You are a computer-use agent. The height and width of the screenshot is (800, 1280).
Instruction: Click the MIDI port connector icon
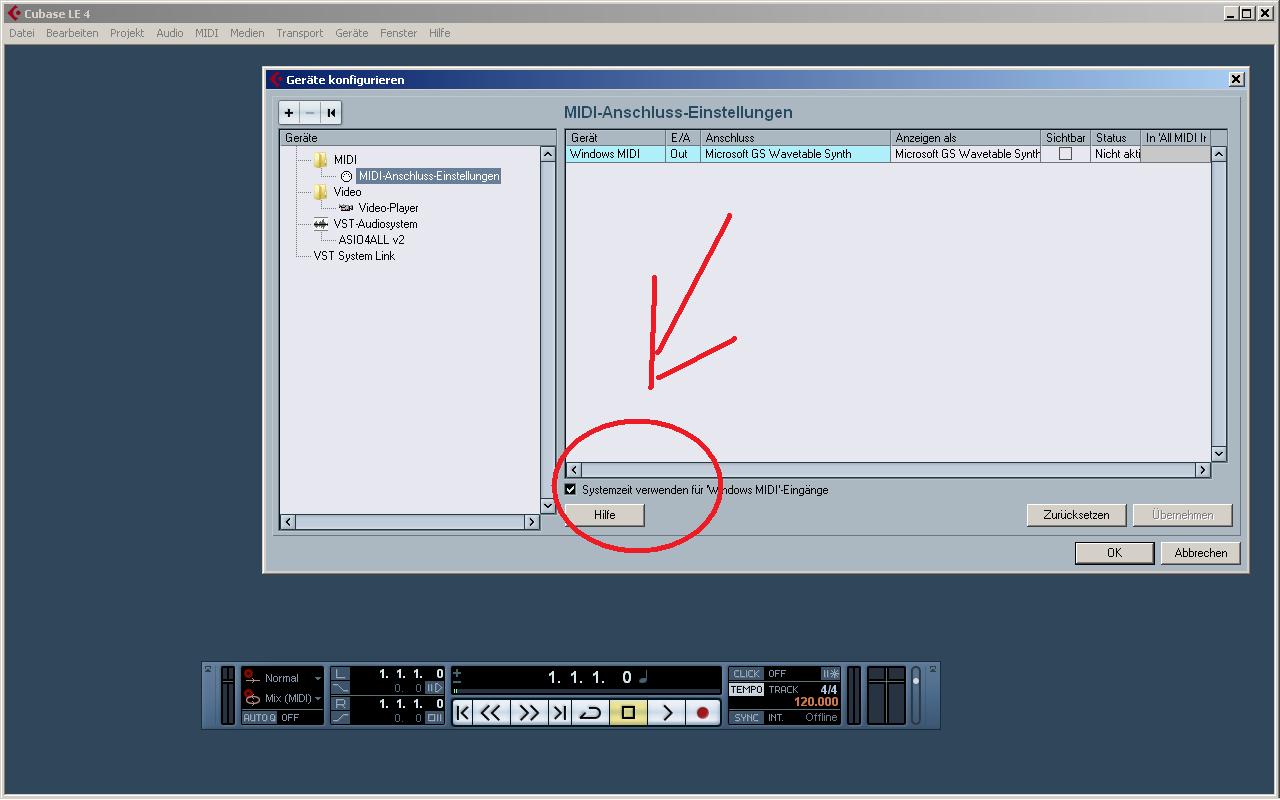pyautogui.click(x=346, y=176)
